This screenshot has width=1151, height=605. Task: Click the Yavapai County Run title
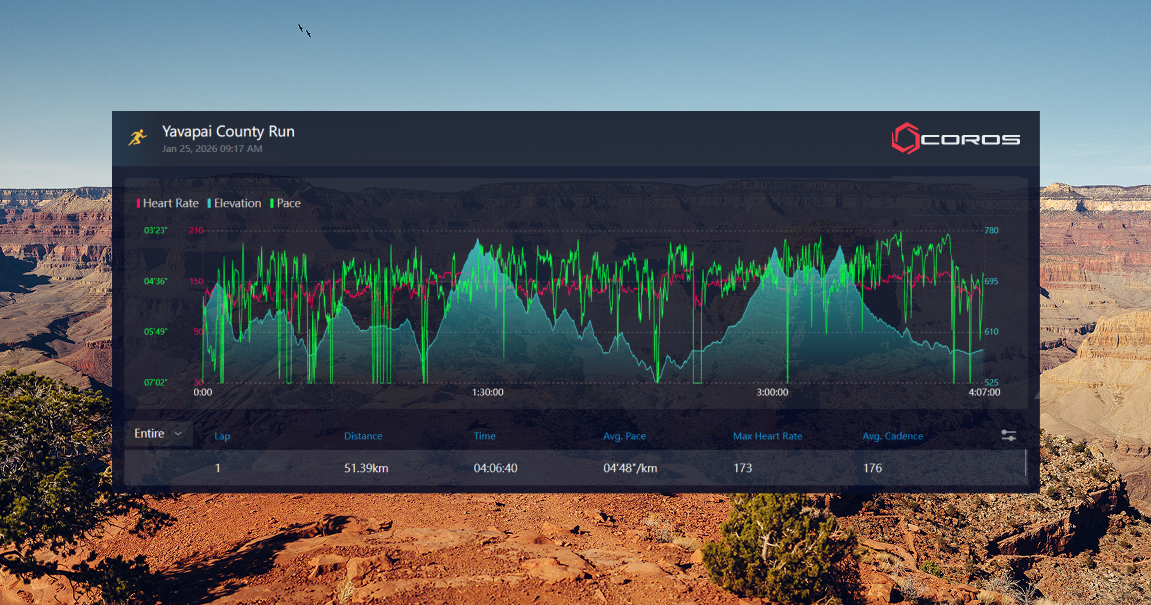point(228,131)
